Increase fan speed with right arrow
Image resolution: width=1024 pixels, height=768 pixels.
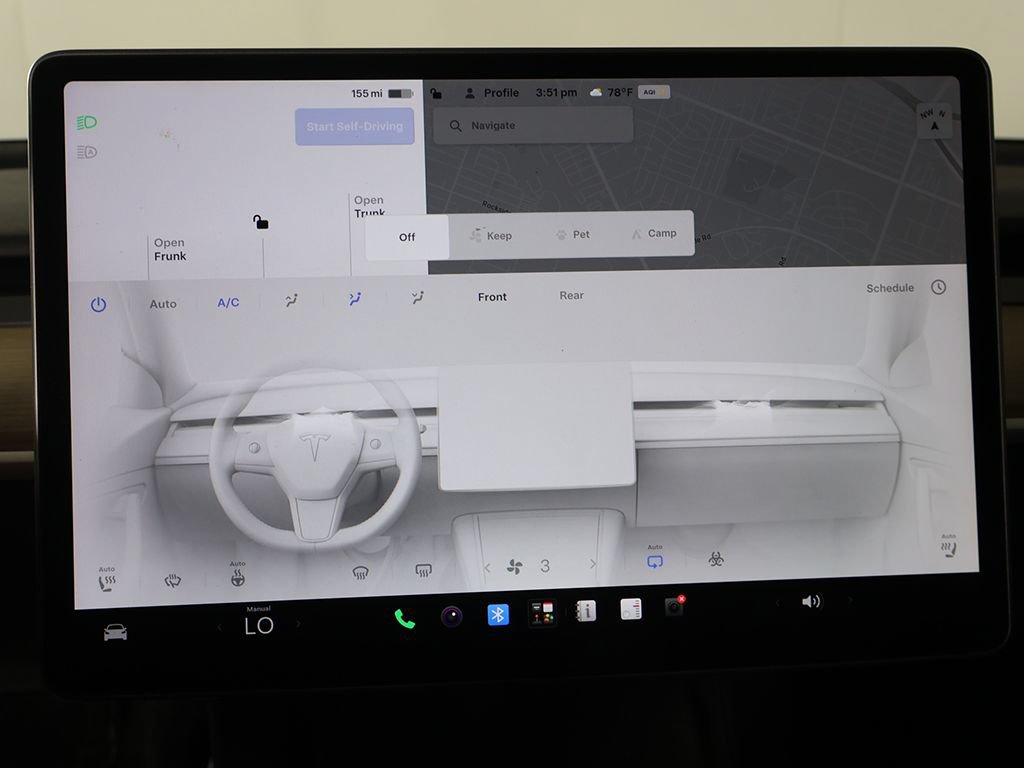coord(592,564)
